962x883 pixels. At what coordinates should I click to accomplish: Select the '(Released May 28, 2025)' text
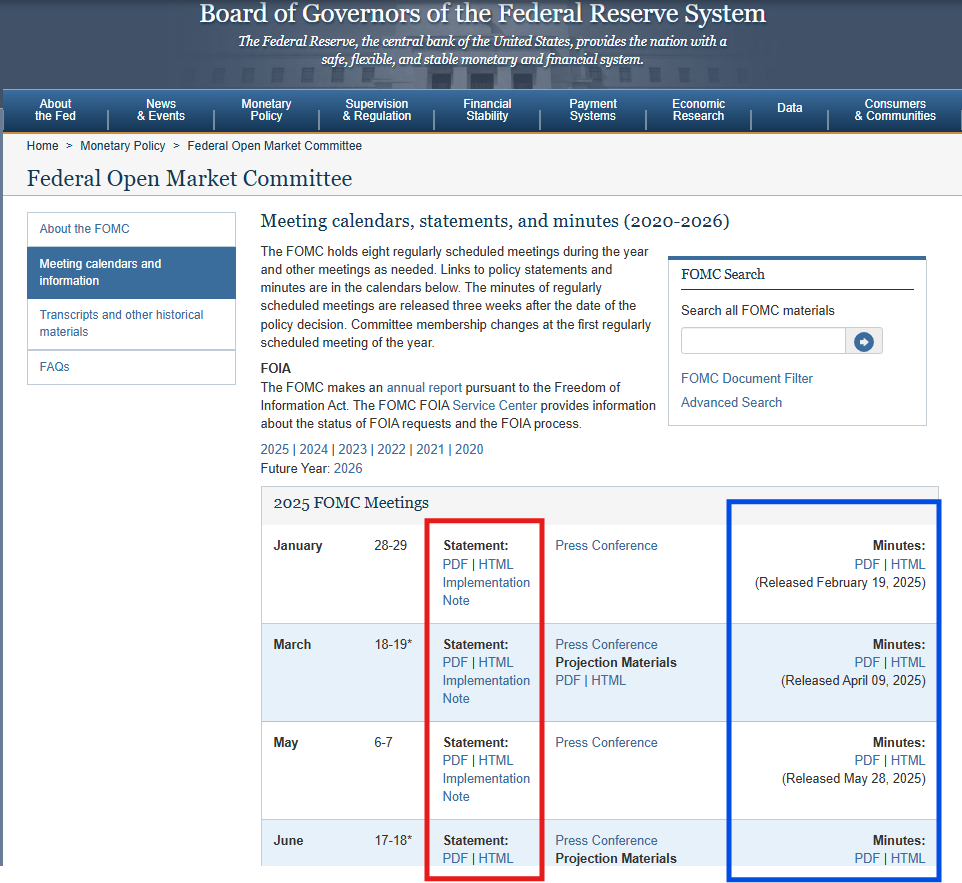[x=853, y=779]
